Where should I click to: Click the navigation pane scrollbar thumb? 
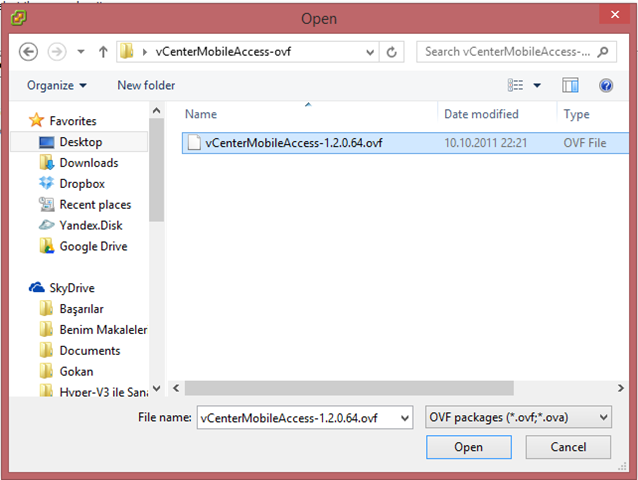(x=156, y=170)
